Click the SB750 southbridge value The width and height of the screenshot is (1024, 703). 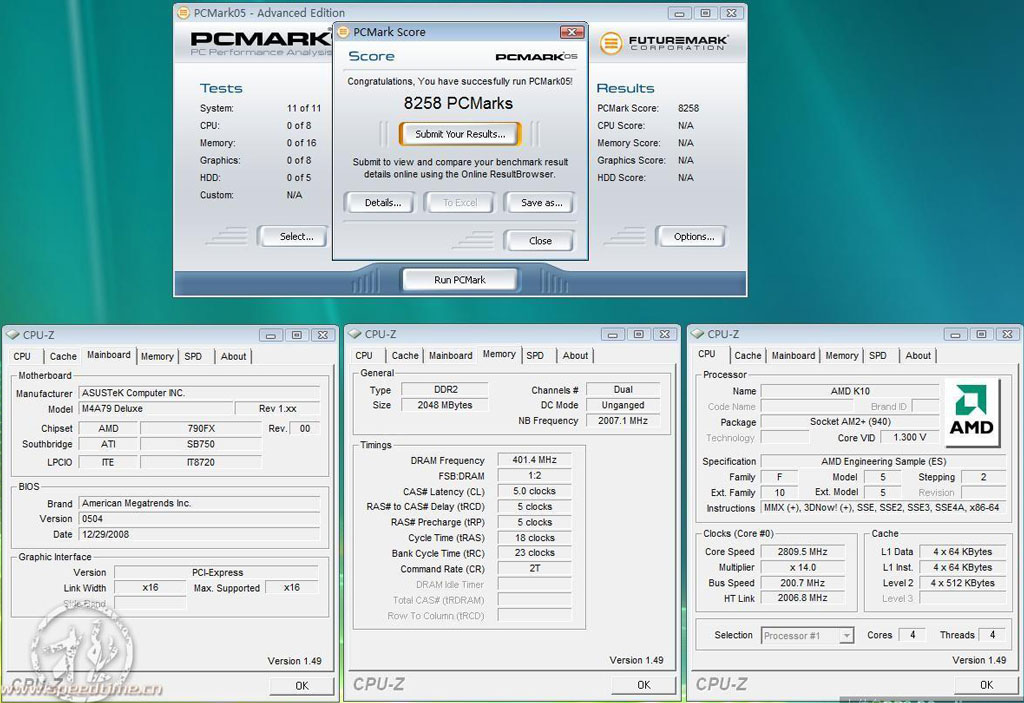click(x=200, y=444)
